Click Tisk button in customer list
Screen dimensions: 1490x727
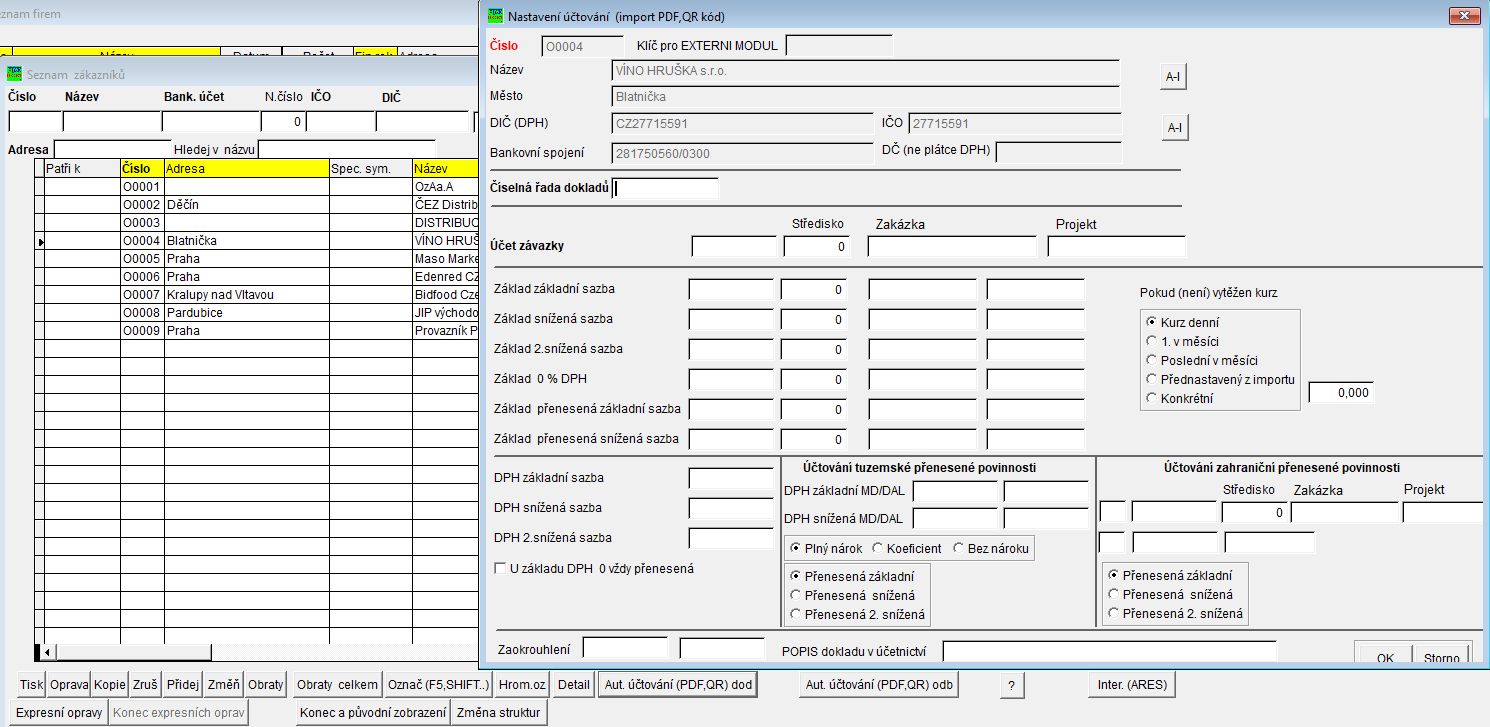click(x=32, y=685)
